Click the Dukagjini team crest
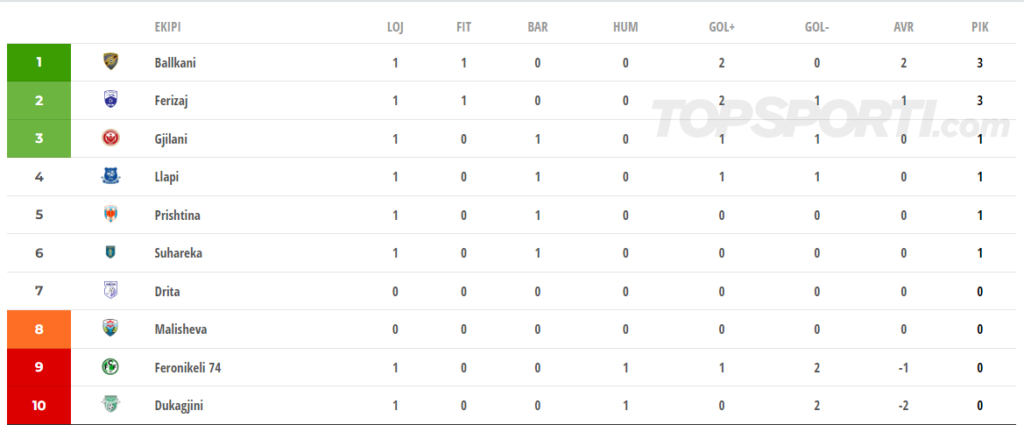Screen dimensions: 1024x425 click(x=110, y=405)
